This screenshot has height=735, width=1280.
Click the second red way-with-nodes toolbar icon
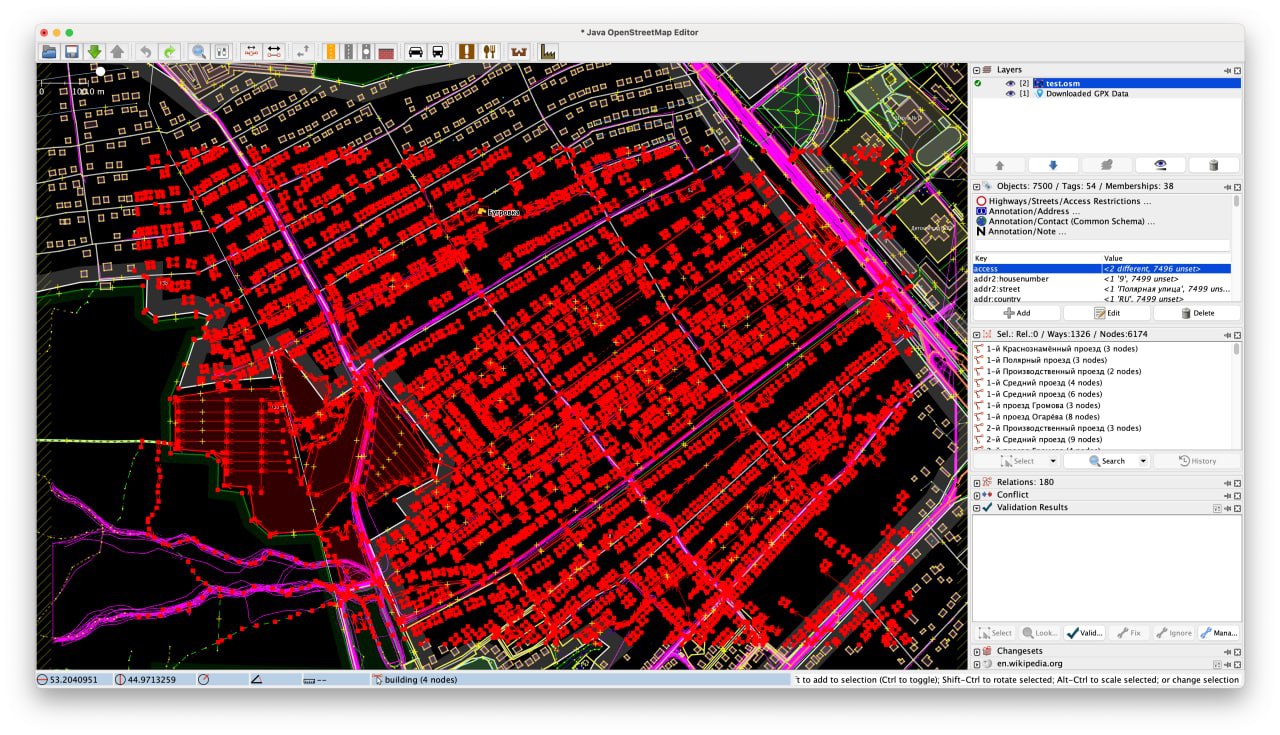[x=274, y=51]
